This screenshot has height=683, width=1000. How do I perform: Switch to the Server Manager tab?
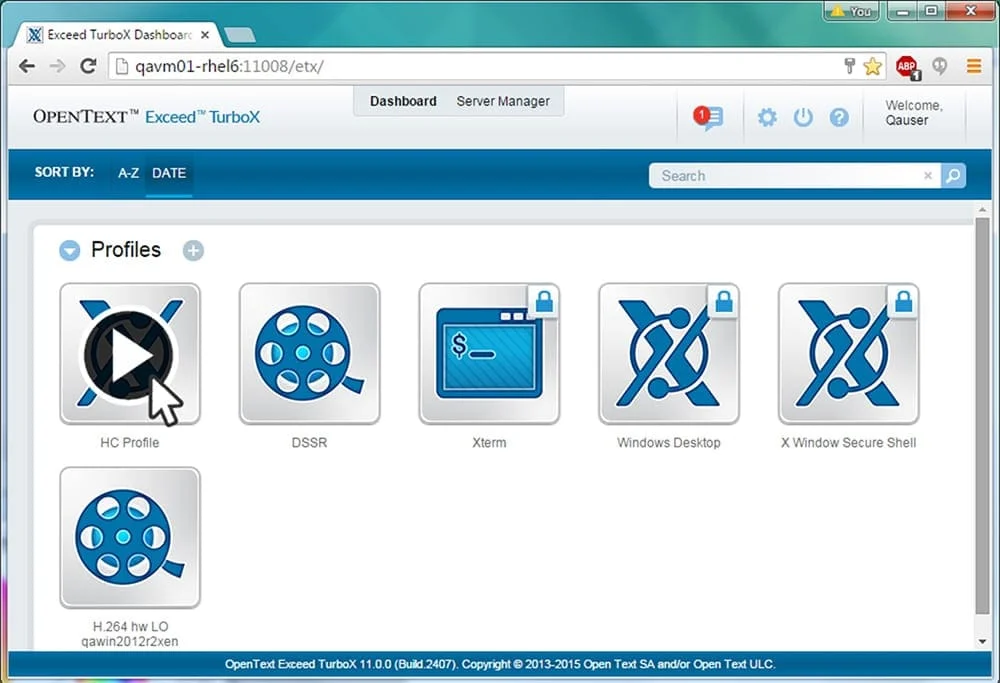(503, 101)
